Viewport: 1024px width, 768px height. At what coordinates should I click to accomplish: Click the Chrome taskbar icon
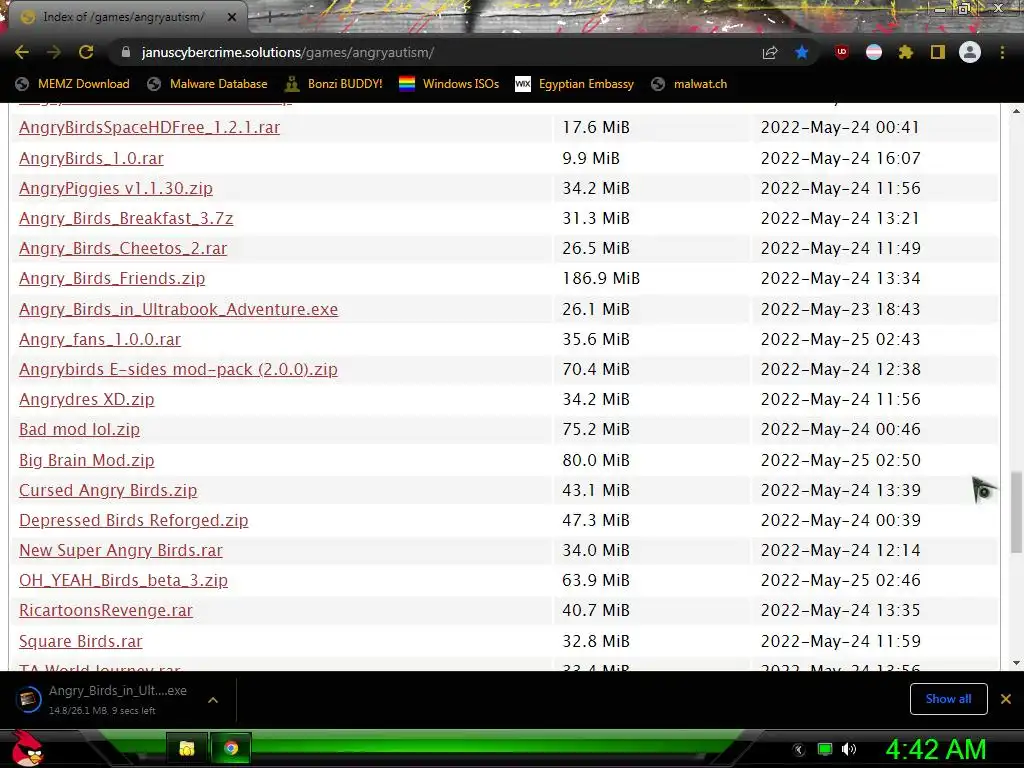[231, 748]
